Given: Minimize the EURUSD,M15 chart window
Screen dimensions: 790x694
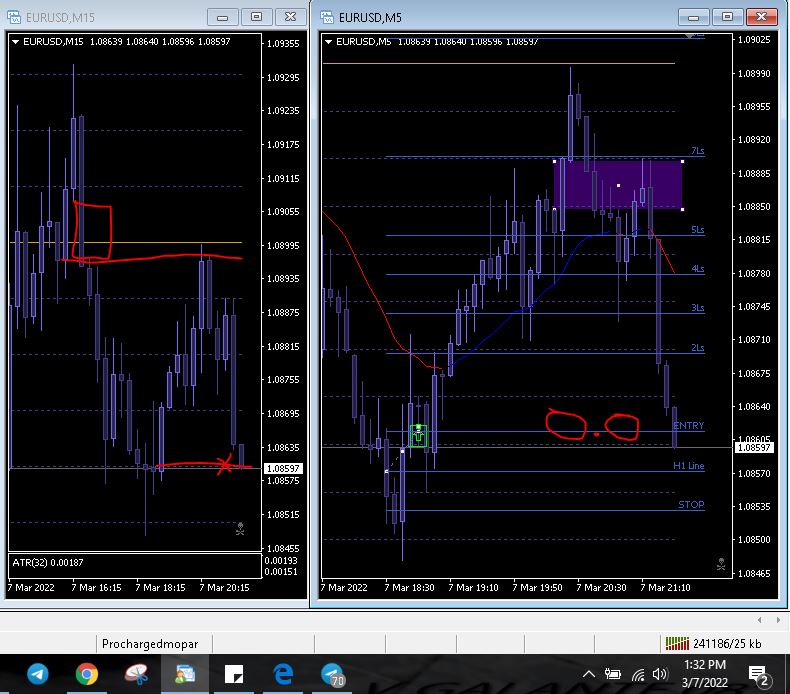Looking at the screenshot, I should [222, 17].
